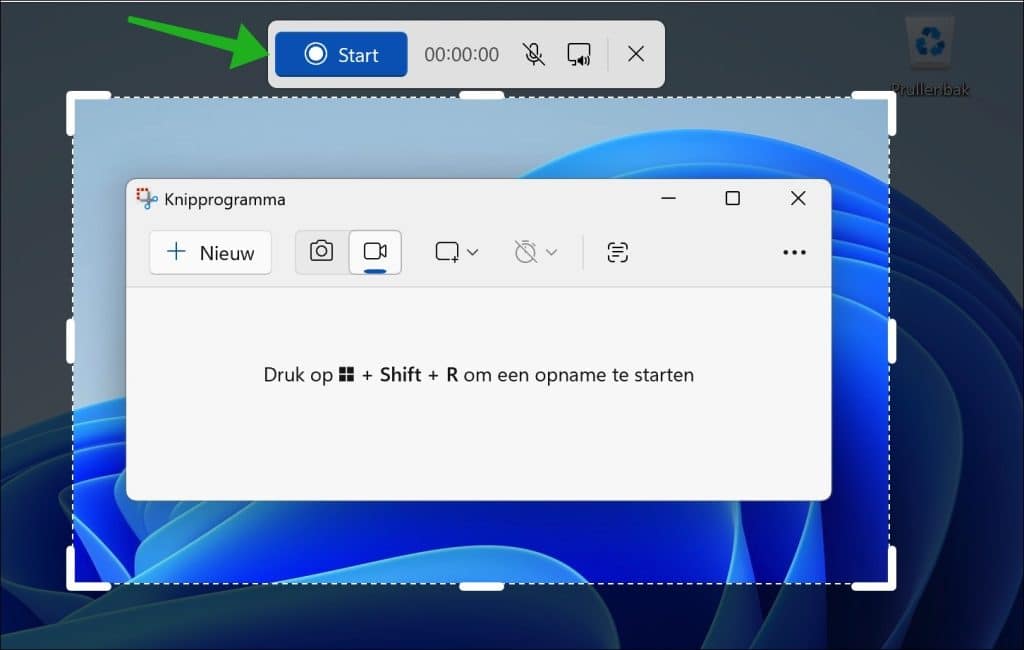Select the rectangular snip shape icon
1024x650 pixels.
click(447, 252)
